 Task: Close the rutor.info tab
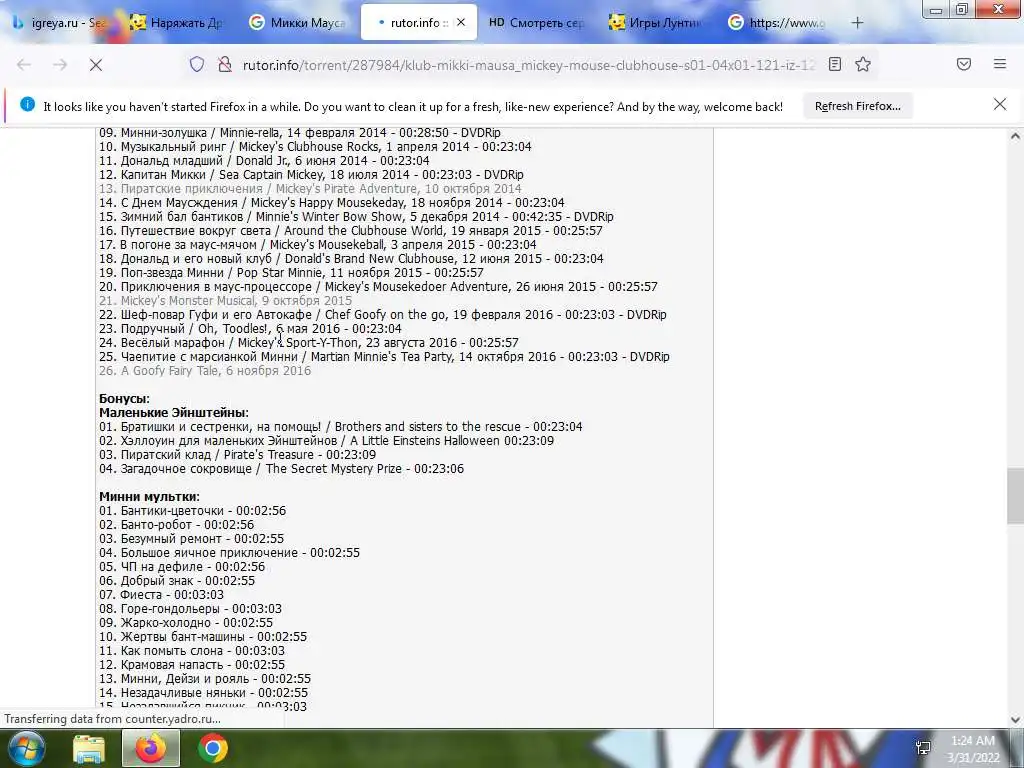click(461, 22)
